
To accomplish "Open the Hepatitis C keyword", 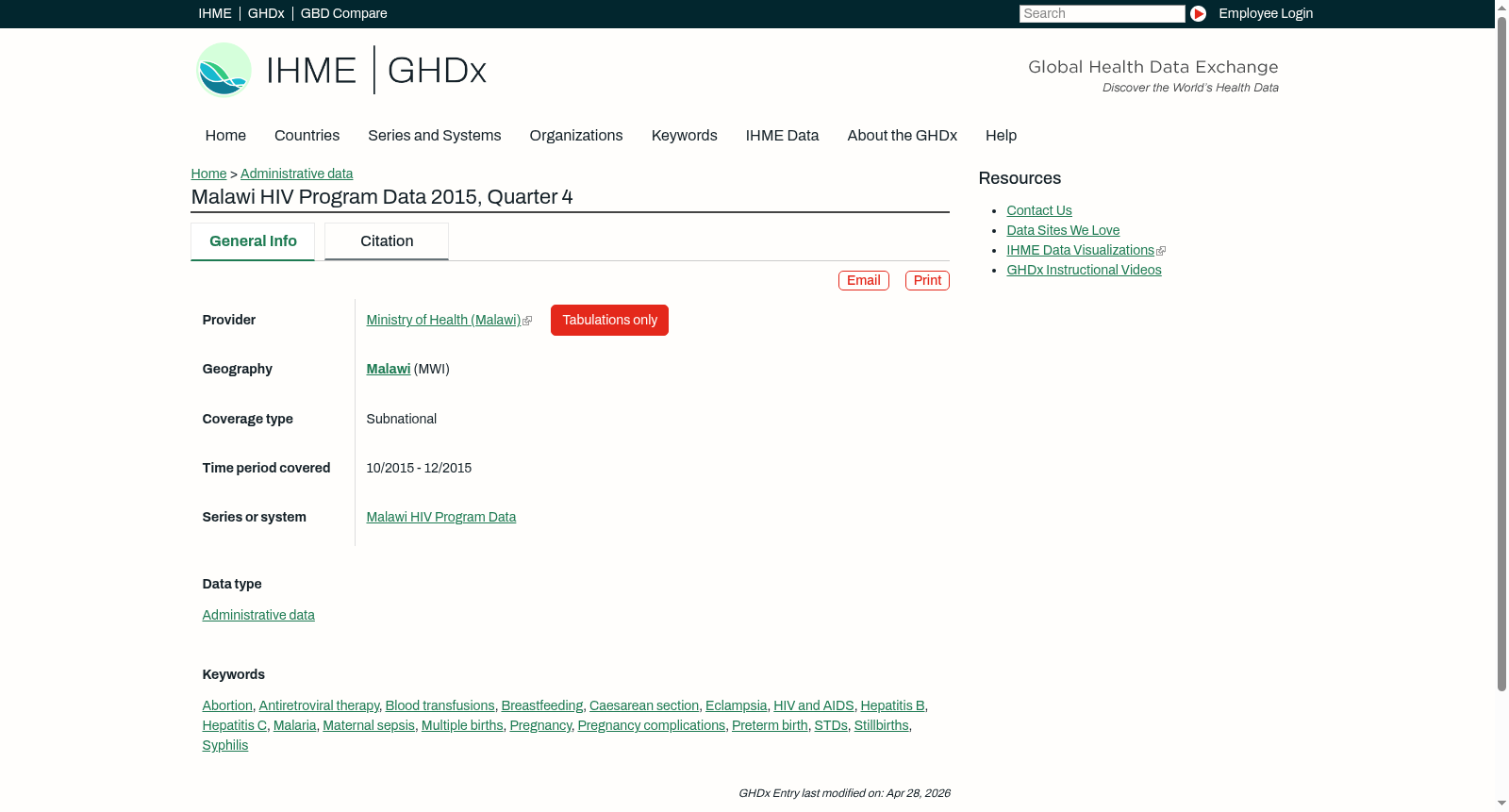I will 235,725.
